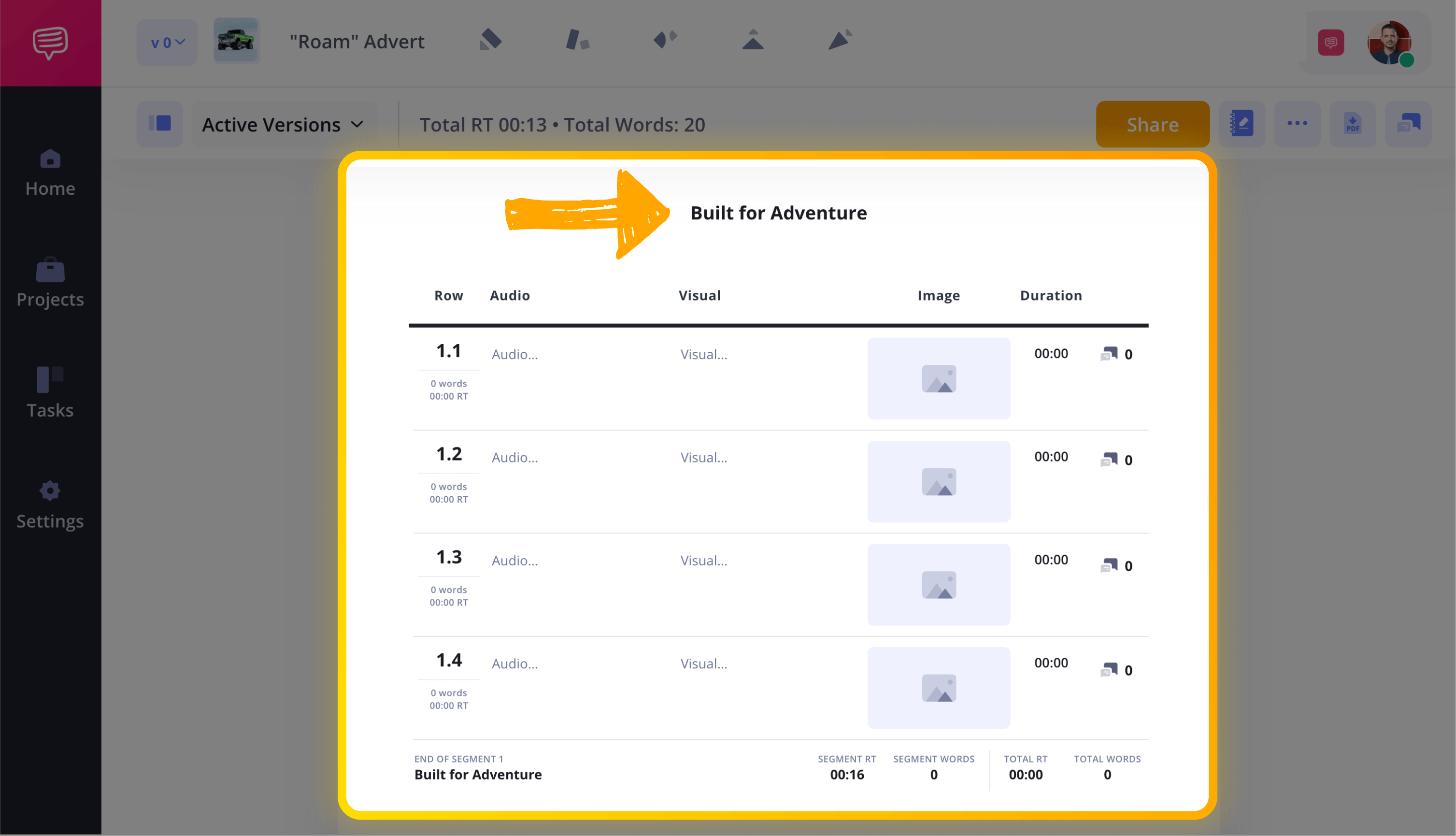
Task: Open comments on row 1.1
Action: [1116, 354]
